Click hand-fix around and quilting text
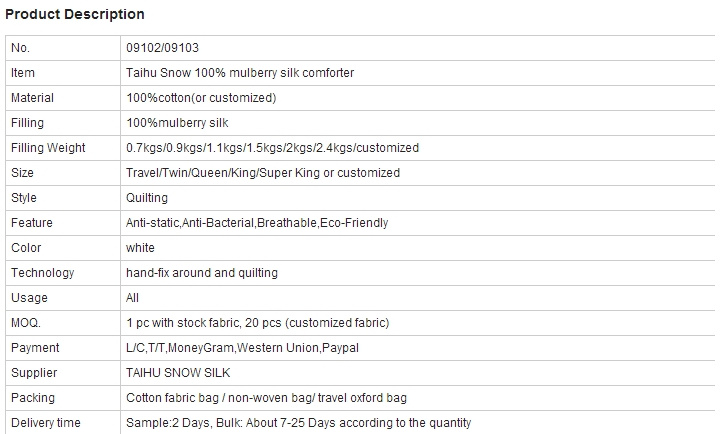This screenshot has height=434, width=728. tap(202, 273)
